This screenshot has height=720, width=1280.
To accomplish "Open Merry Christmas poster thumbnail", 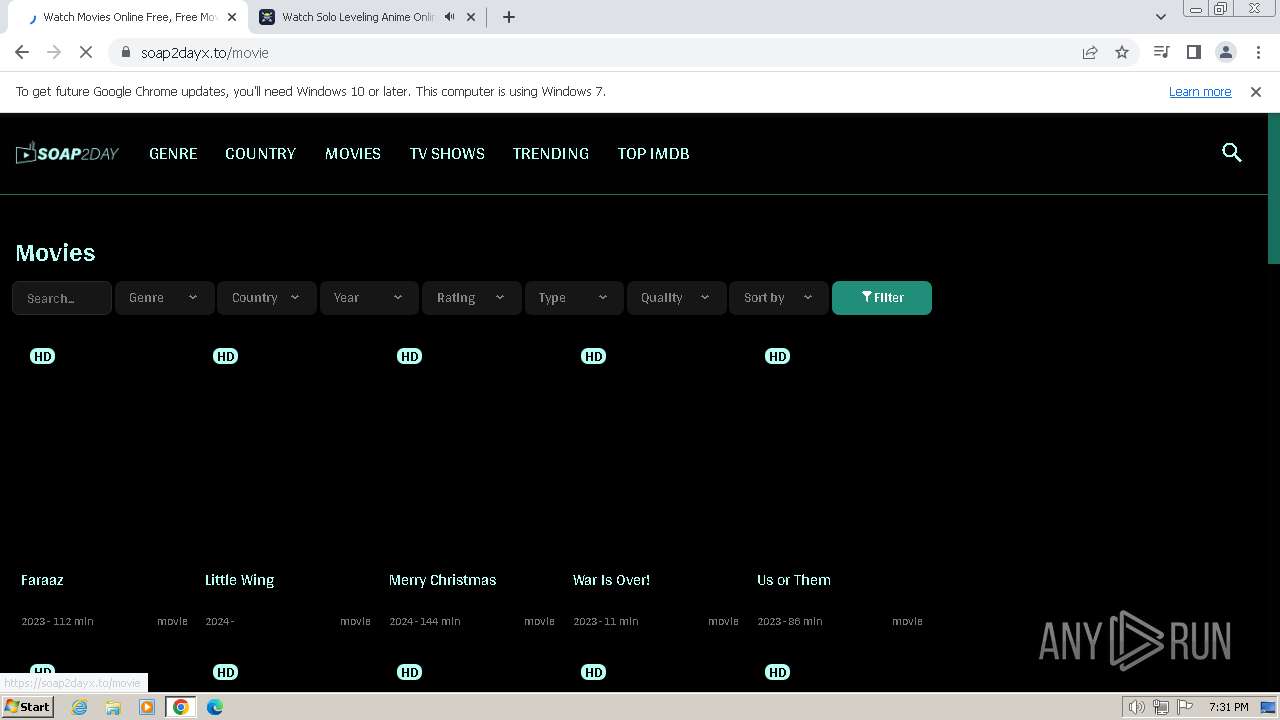I will pyautogui.click(x=472, y=450).
